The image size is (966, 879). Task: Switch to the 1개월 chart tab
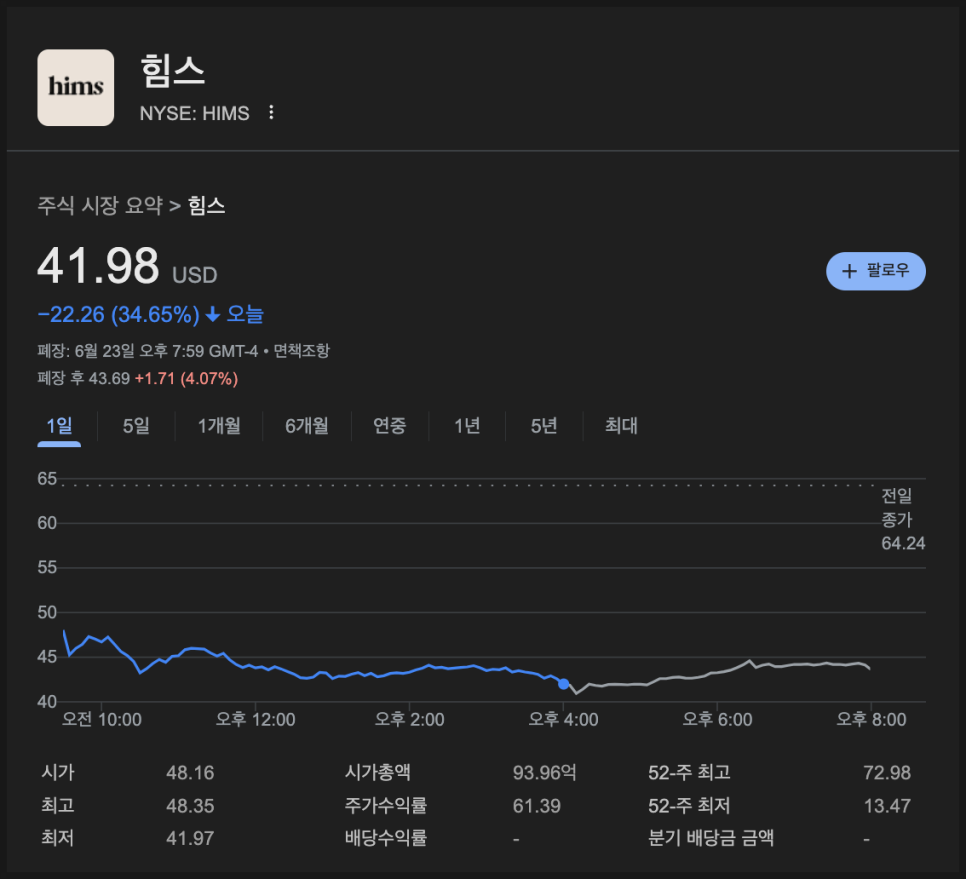pyautogui.click(x=219, y=426)
